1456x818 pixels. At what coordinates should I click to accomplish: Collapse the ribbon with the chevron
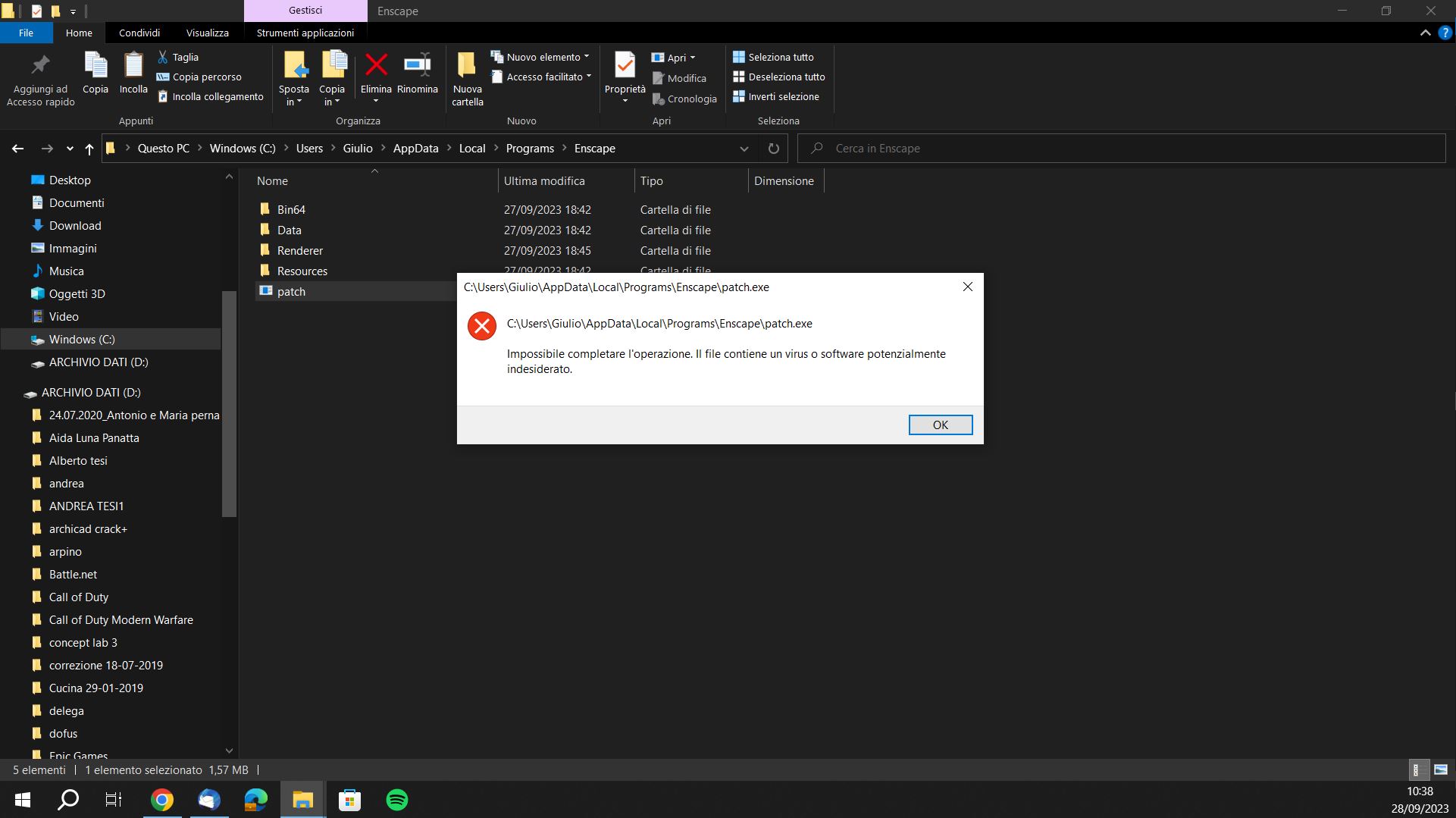pyautogui.click(x=1425, y=33)
